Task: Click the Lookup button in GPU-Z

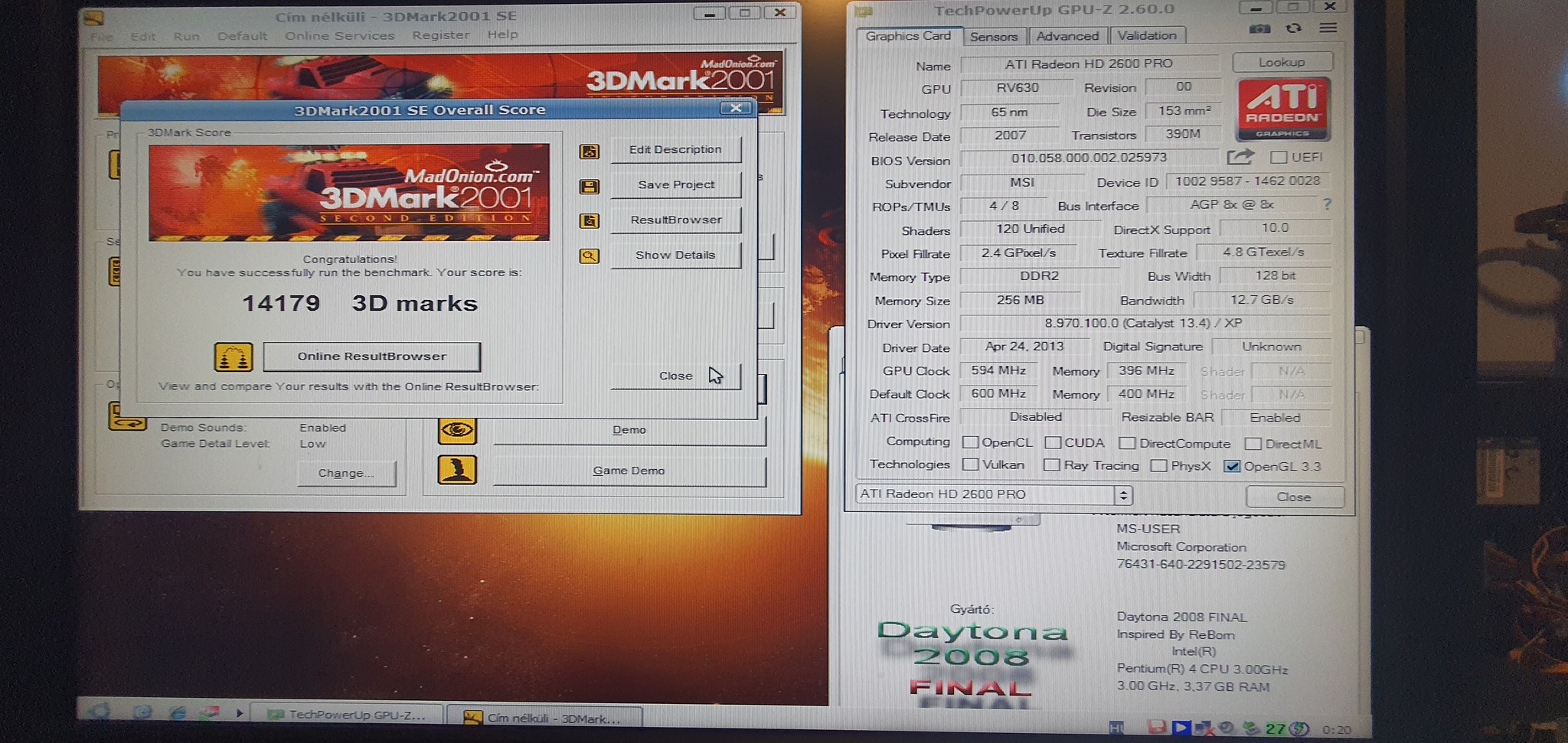Action: coord(1282,62)
